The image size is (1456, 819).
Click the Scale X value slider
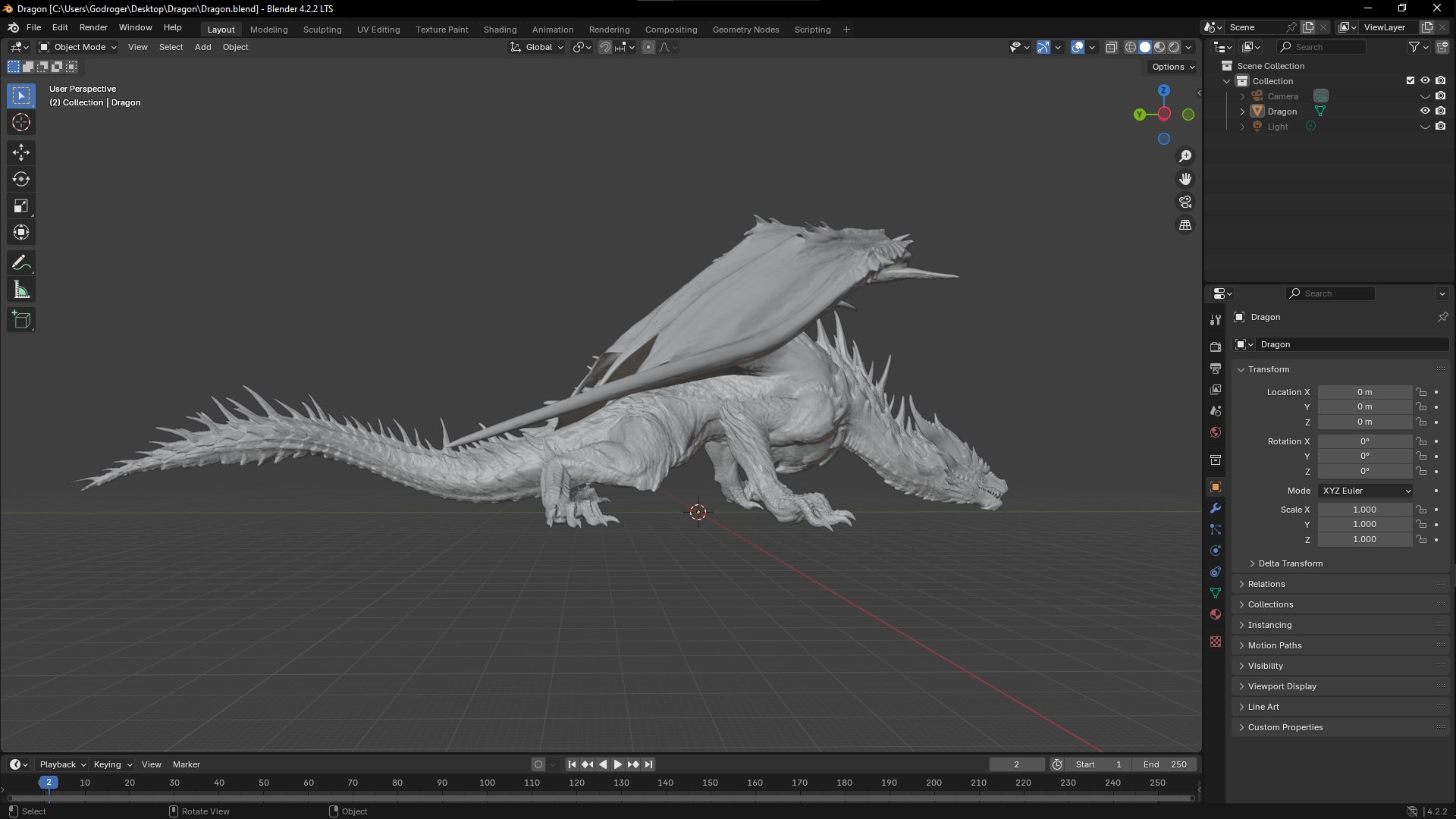coord(1364,510)
